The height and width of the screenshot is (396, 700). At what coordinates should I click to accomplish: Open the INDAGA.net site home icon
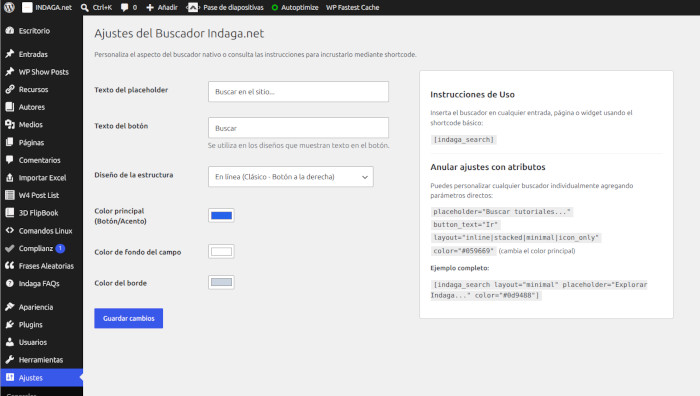[x=27, y=7]
